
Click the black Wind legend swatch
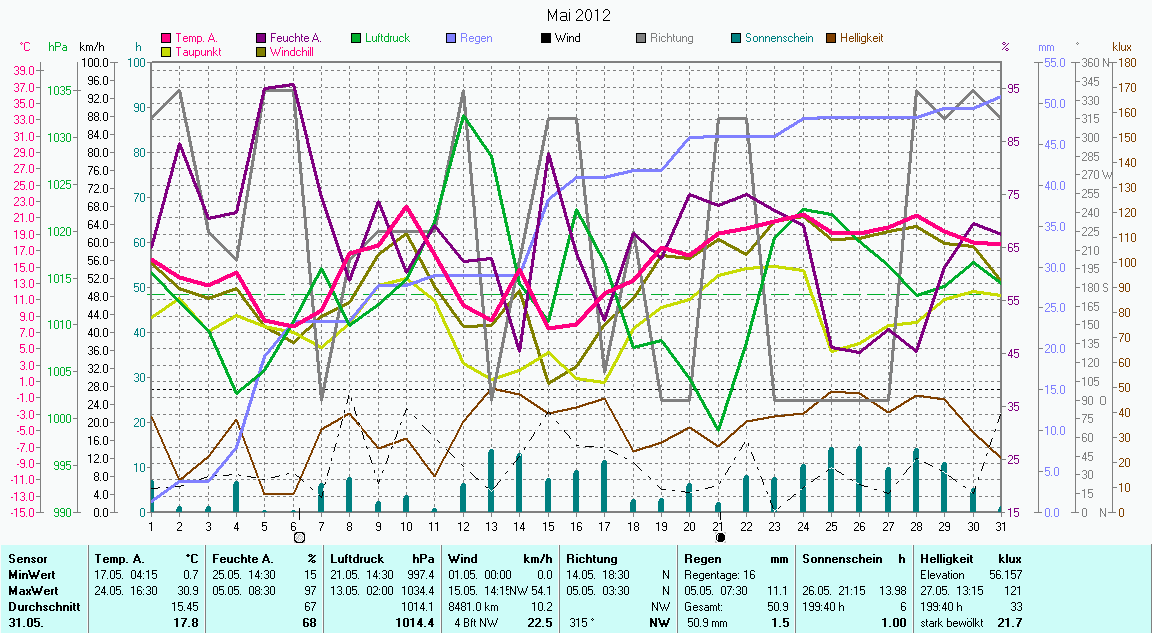(x=546, y=38)
